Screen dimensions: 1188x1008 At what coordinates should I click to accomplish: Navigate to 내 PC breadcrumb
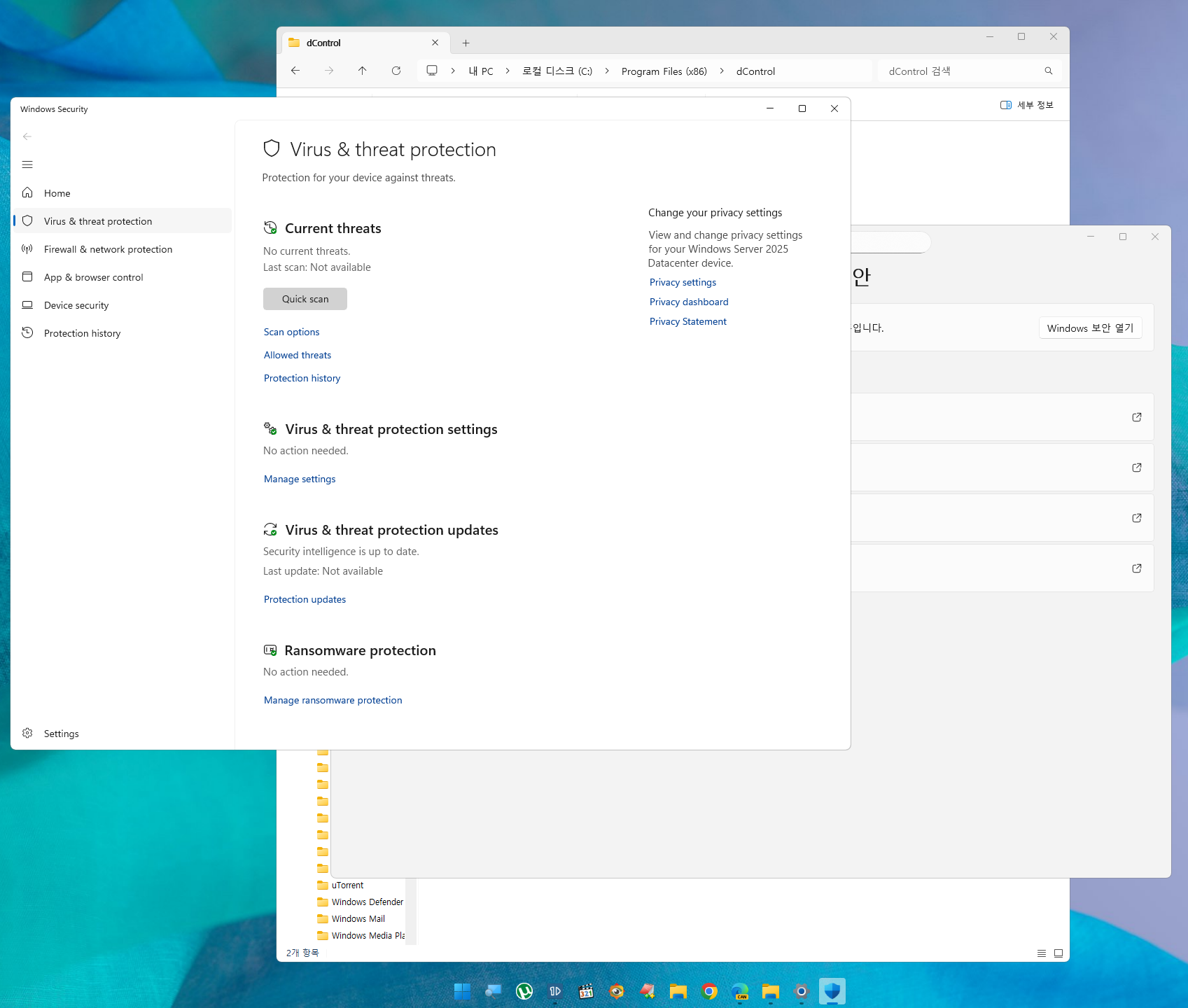point(481,71)
